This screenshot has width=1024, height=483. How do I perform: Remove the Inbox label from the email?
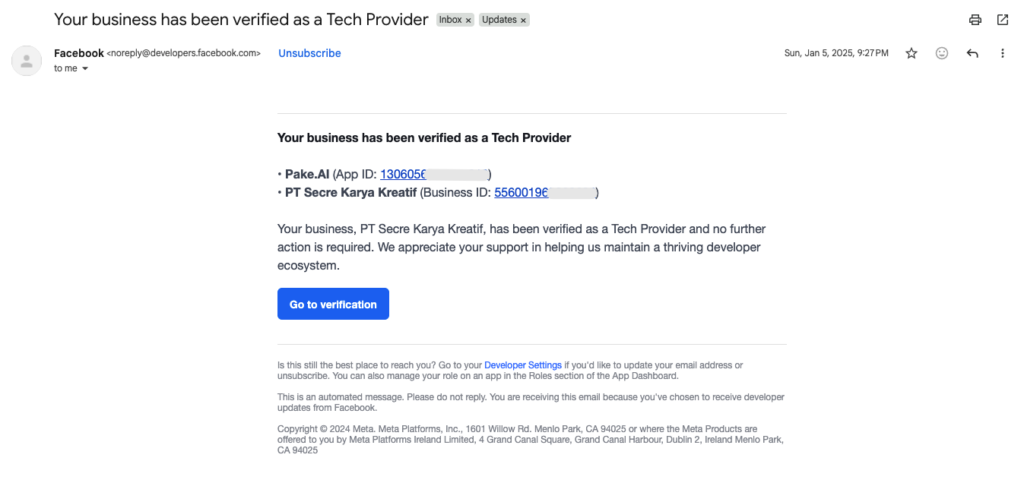468,20
